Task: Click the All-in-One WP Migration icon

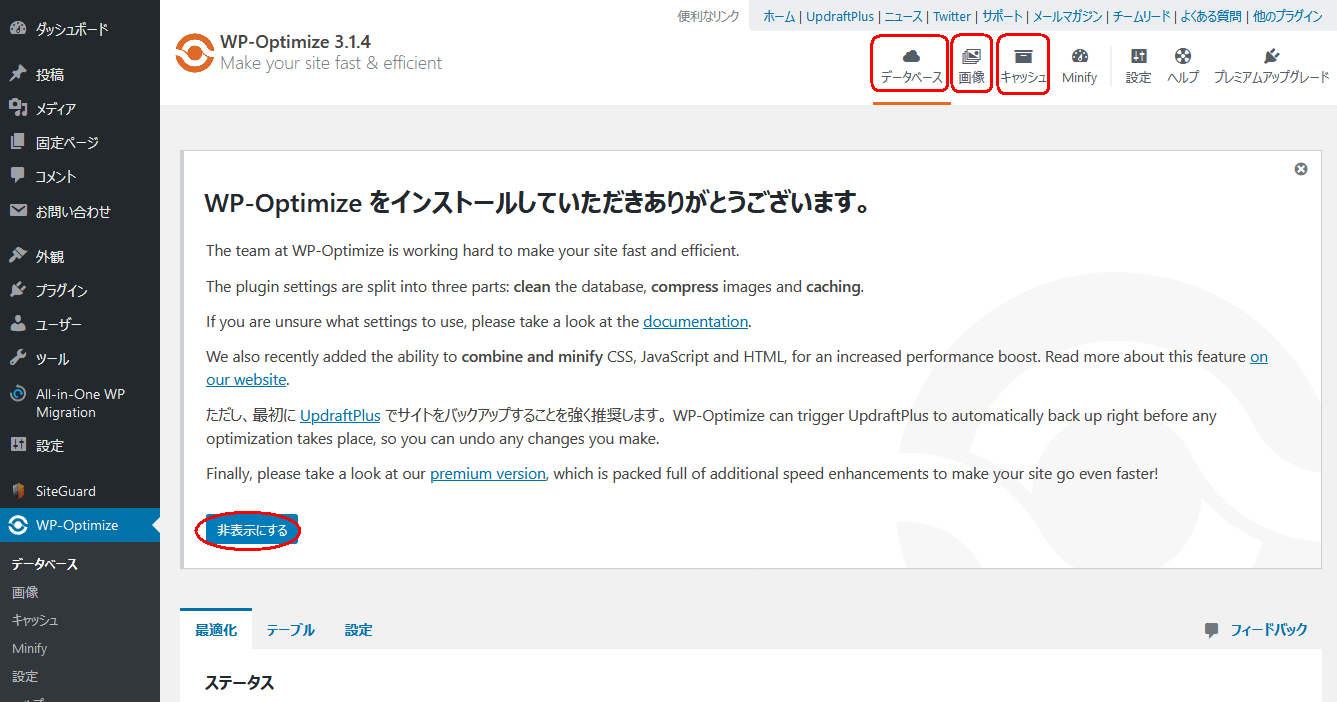Action: pyautogui.click(x=18, y=394)
